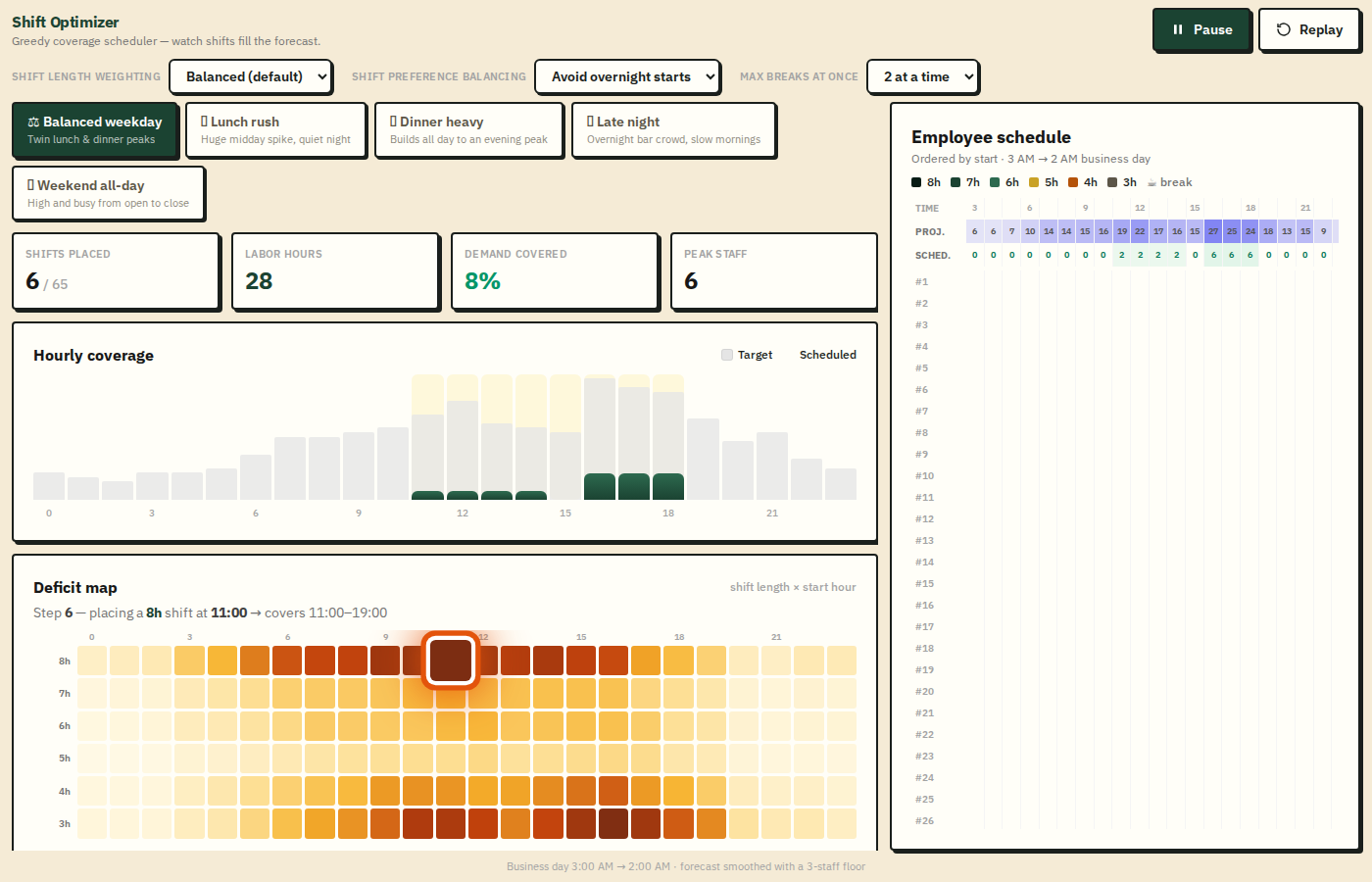Click the Employee schedule heading
This screenshot has height=882, width=1372.
[x=991, y=137]
